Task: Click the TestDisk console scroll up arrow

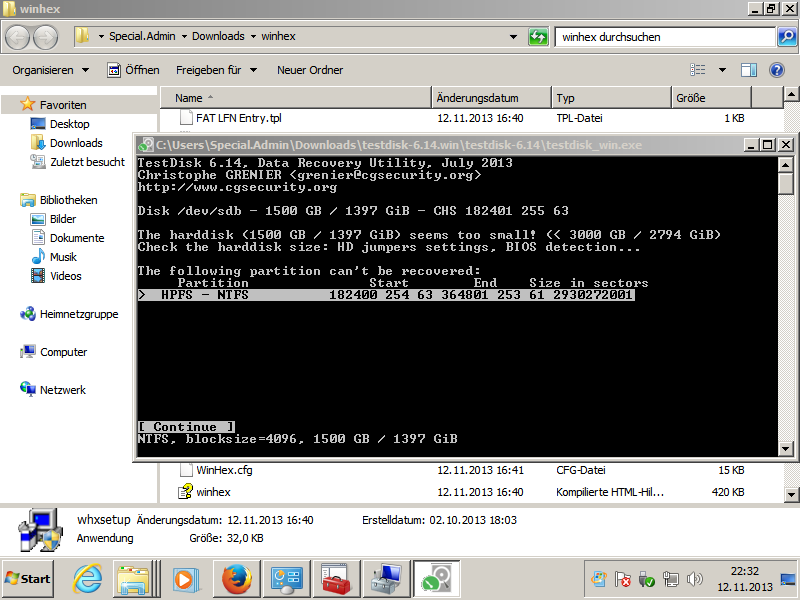Action: (x=785, y=165)
